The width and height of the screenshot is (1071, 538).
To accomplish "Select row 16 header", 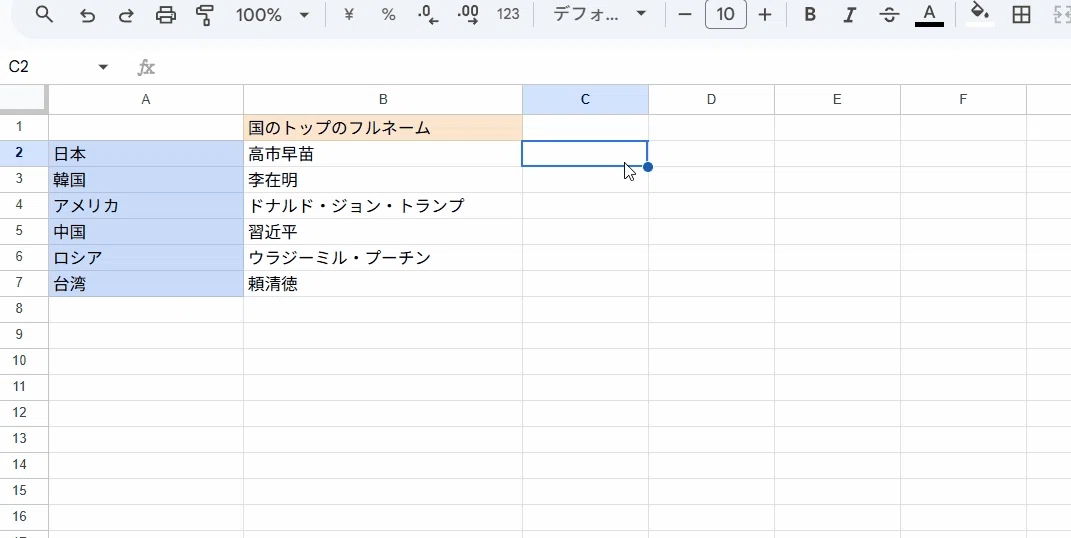I will point(24,516).
